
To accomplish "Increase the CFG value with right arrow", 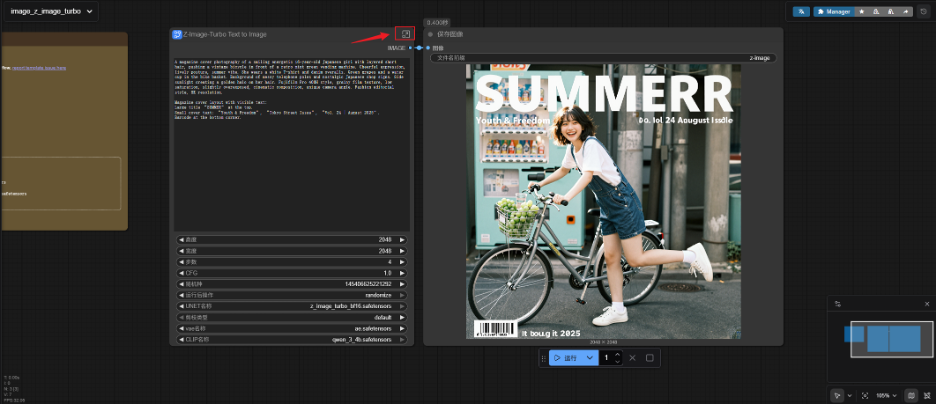I will tap(402, 272).
